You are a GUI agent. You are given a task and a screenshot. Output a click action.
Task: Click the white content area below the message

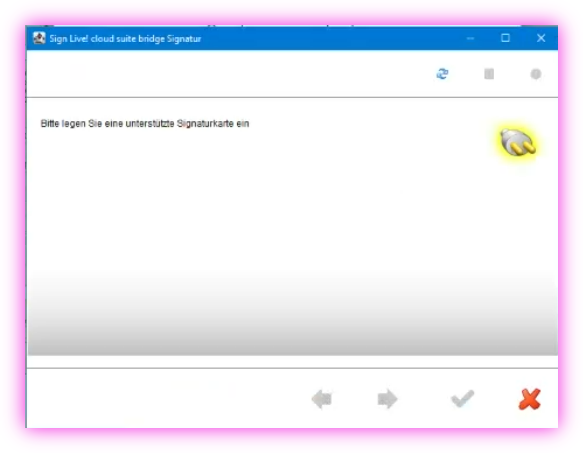pyautogui.click(x=260, y=205)
